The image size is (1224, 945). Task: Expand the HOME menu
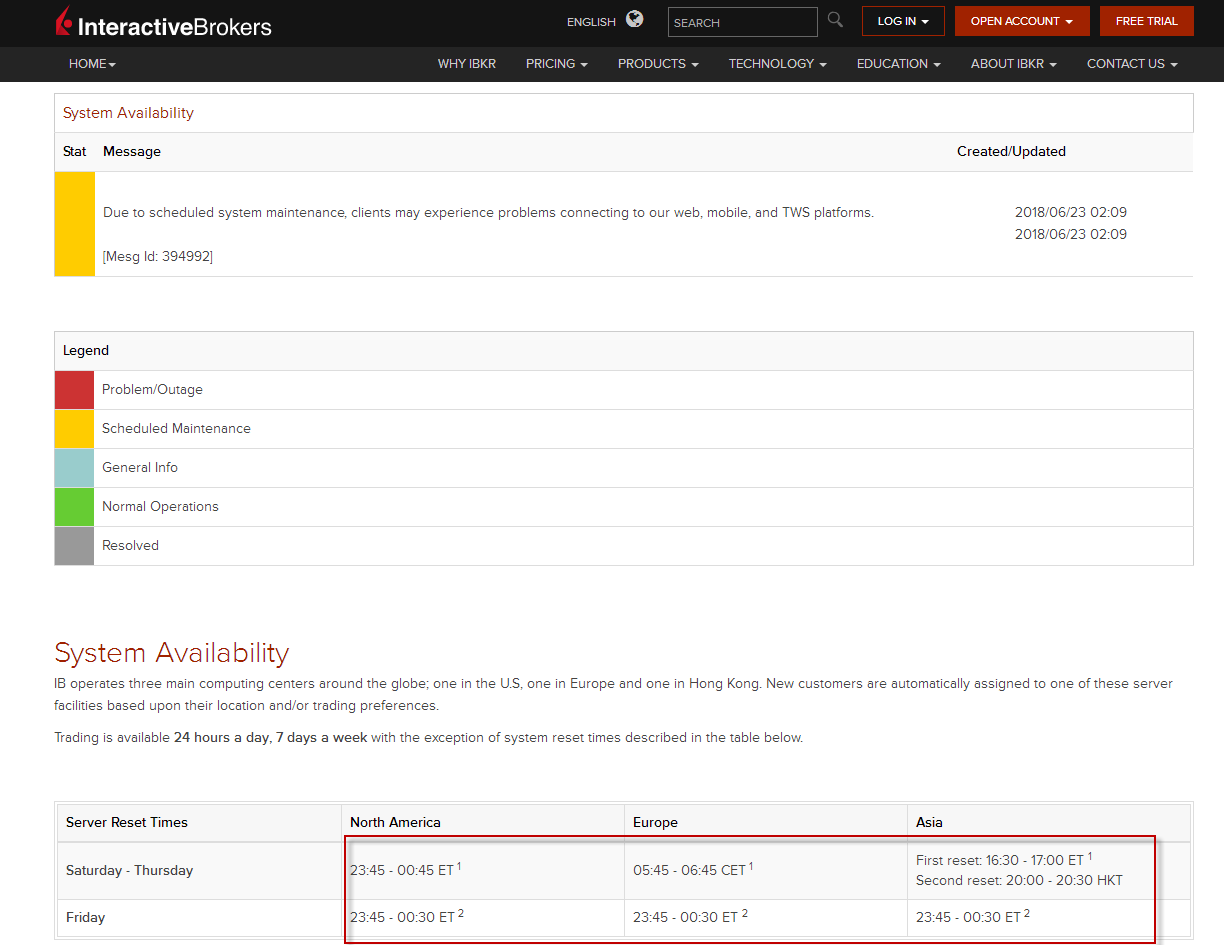(92, 64)
